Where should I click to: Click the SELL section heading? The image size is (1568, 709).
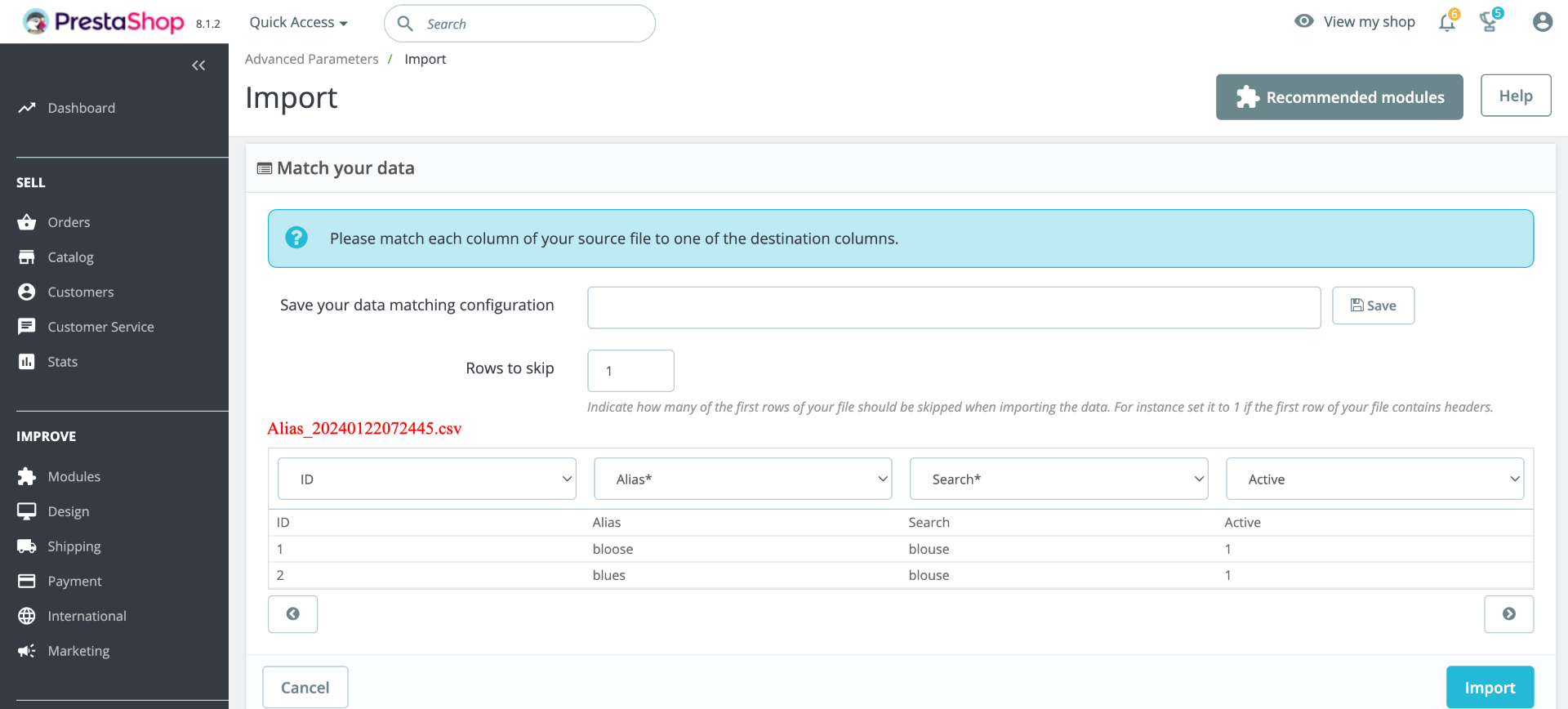coord(31,183)
